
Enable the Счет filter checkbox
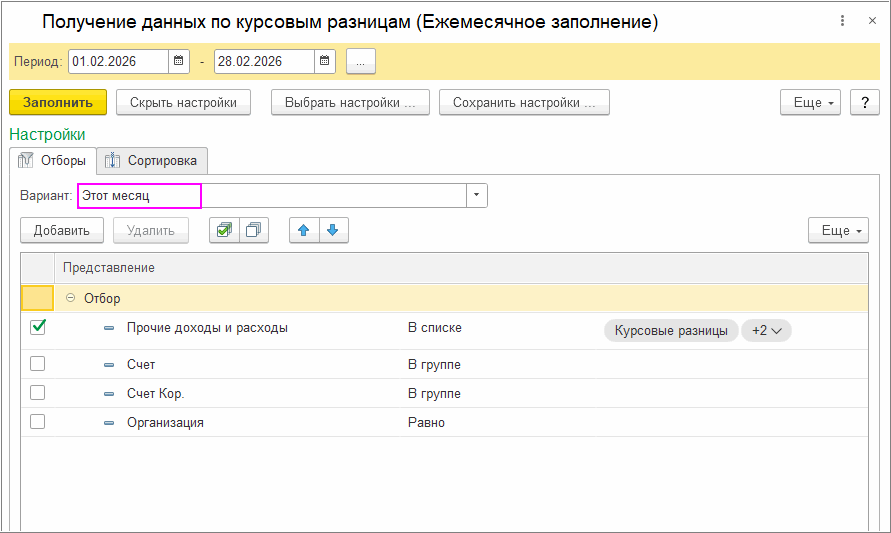click(38, 364)
